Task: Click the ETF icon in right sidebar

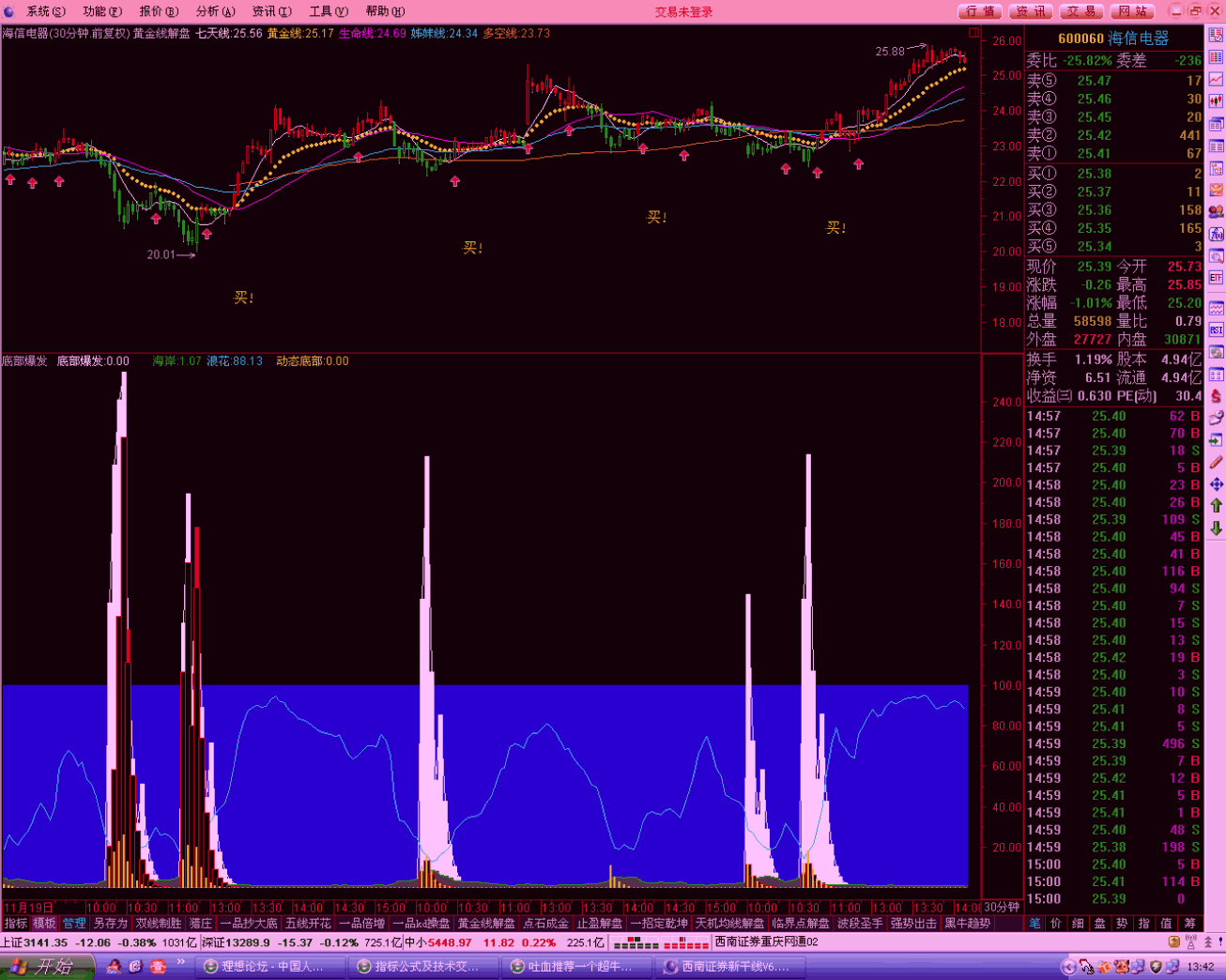Action: [1216, 278]
